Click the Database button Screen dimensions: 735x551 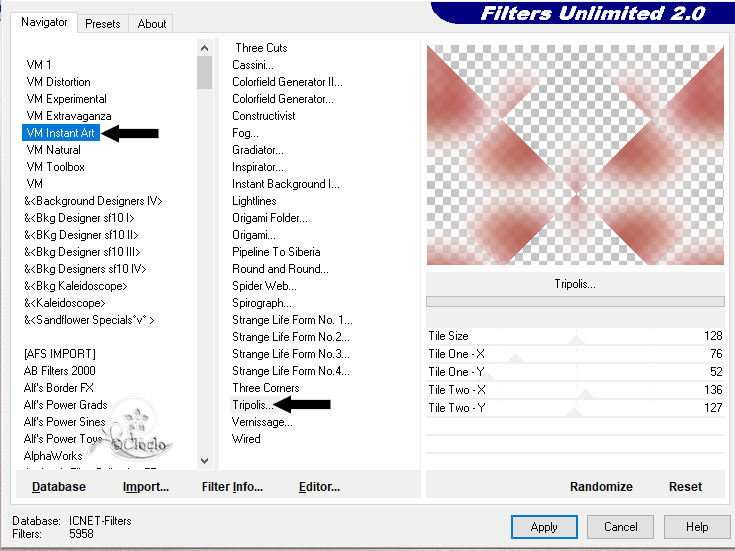point(59,487)
